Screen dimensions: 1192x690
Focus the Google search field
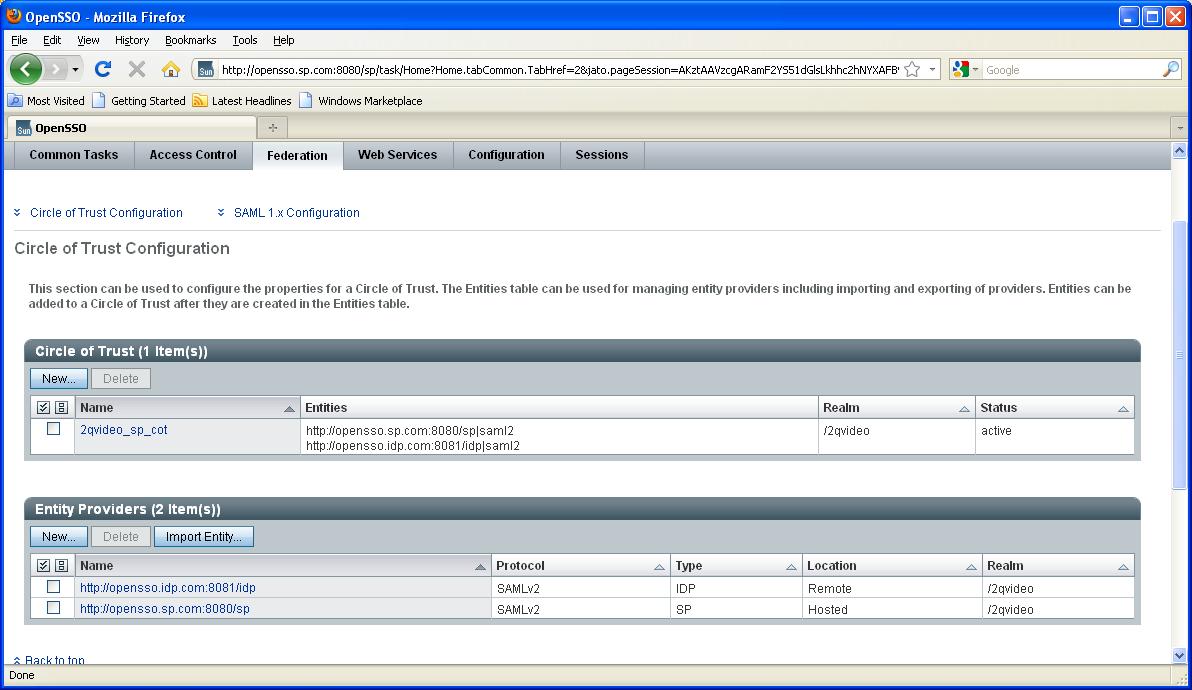[1072, 70]
